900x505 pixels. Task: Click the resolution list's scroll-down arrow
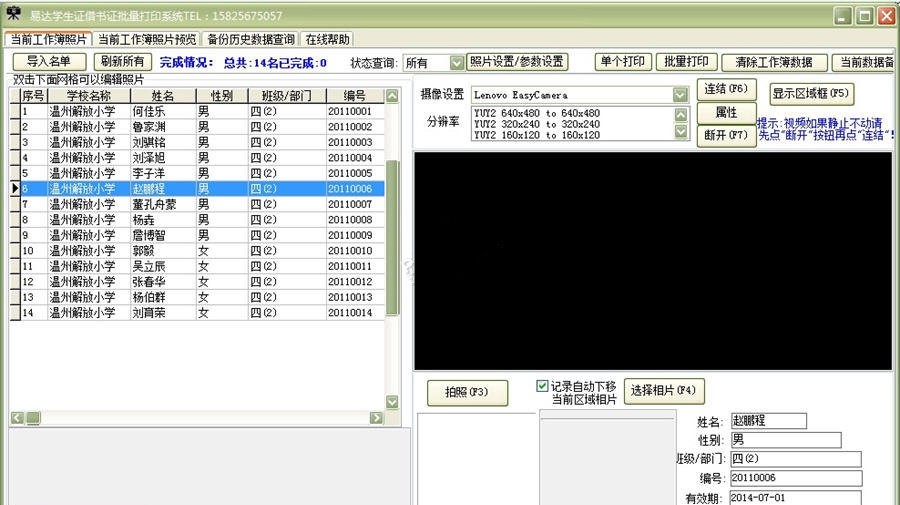[680, 131]
